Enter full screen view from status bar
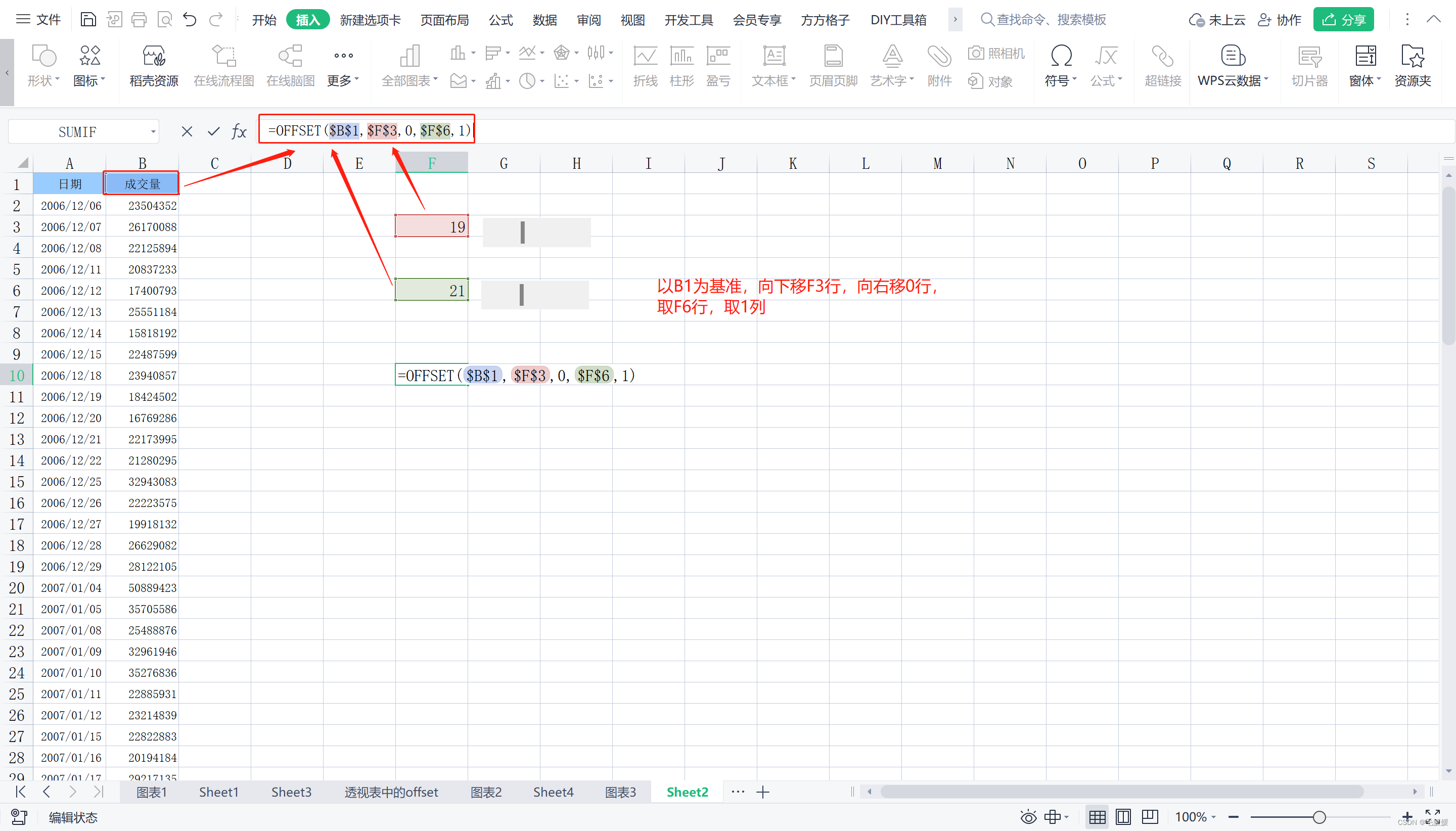 pyautogui.click(x=1433, y=817)
